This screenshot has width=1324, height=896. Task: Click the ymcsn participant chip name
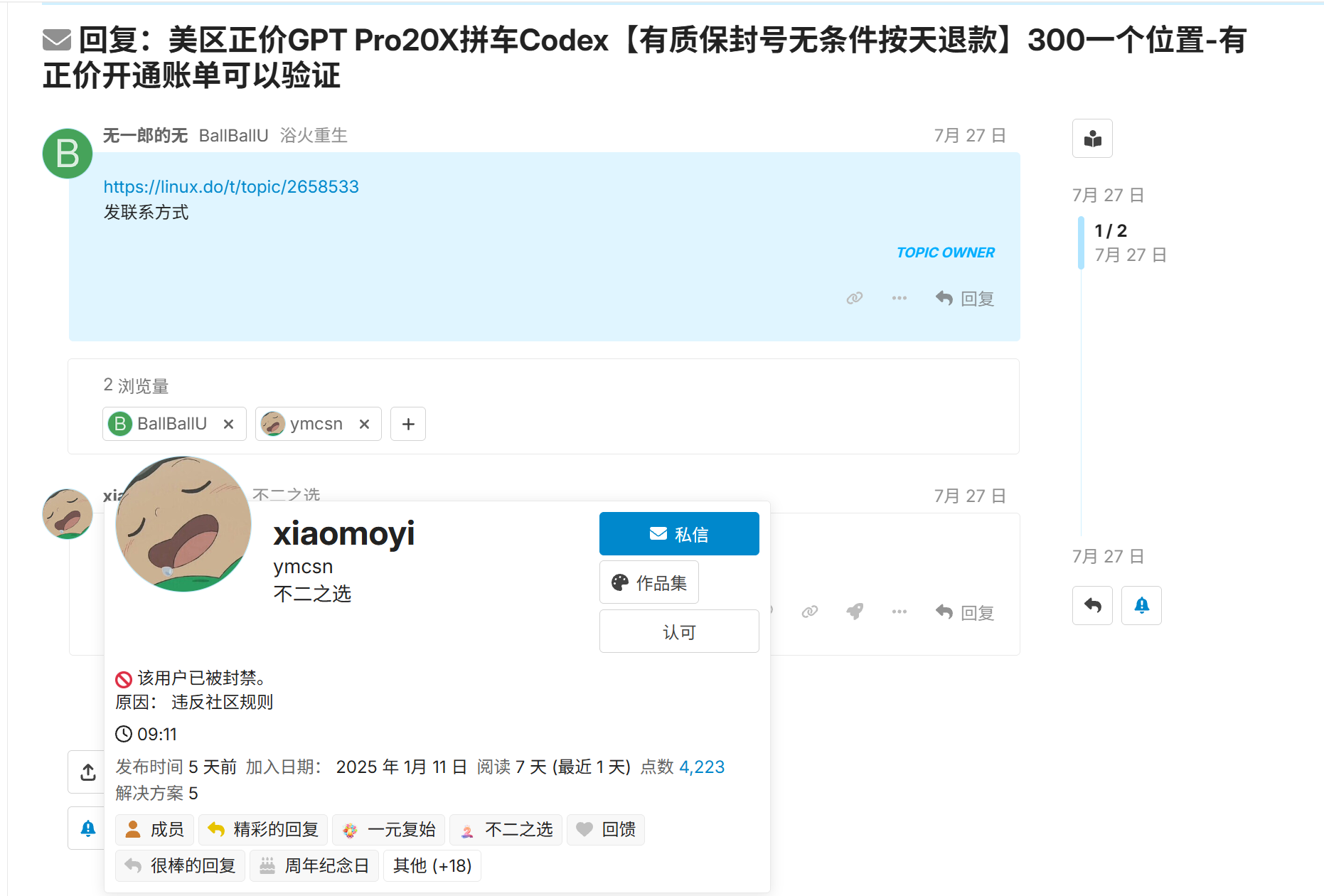coord(316,424)
